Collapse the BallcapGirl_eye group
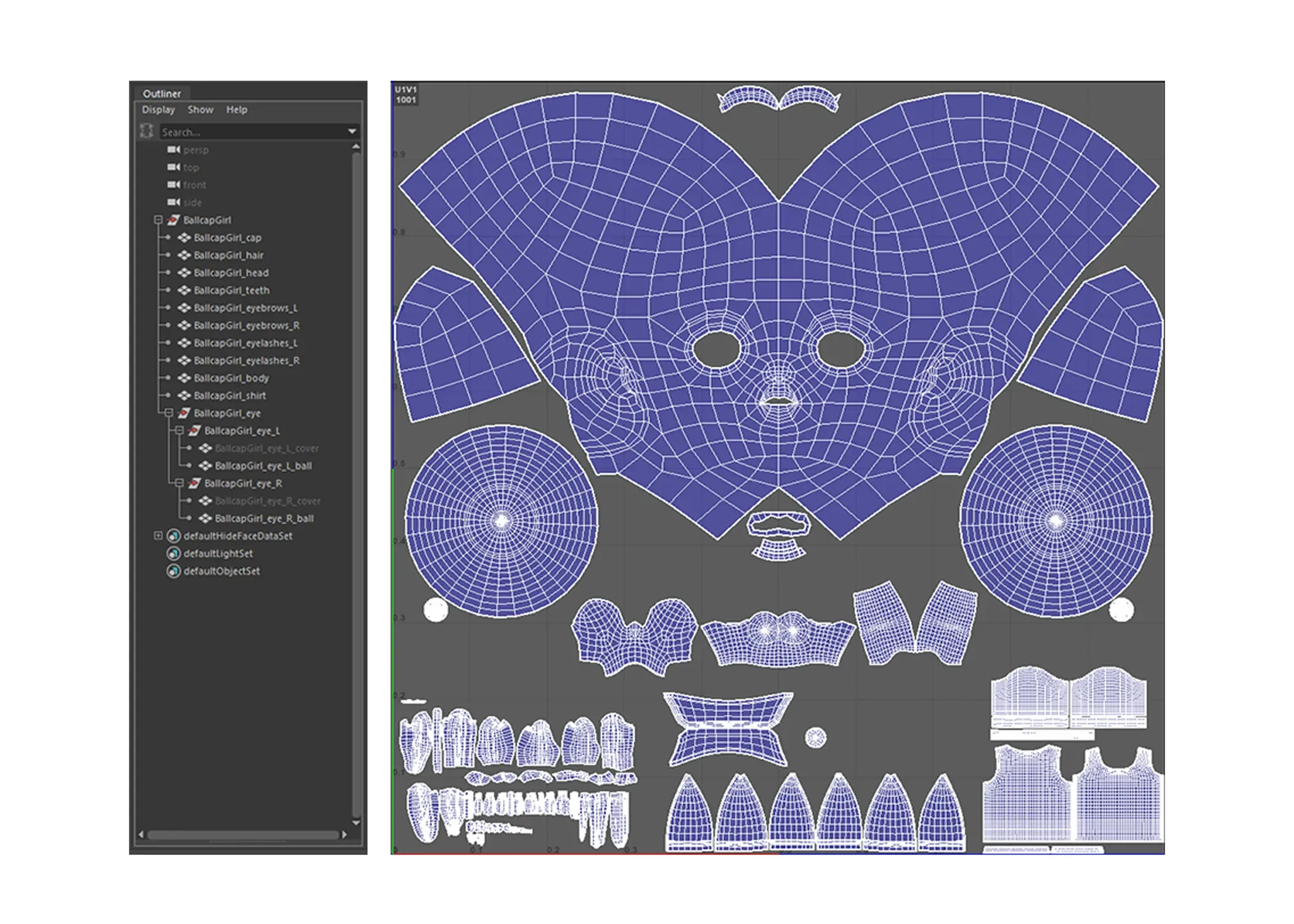This screenshot has height=924, width=1294. (169, 413)
